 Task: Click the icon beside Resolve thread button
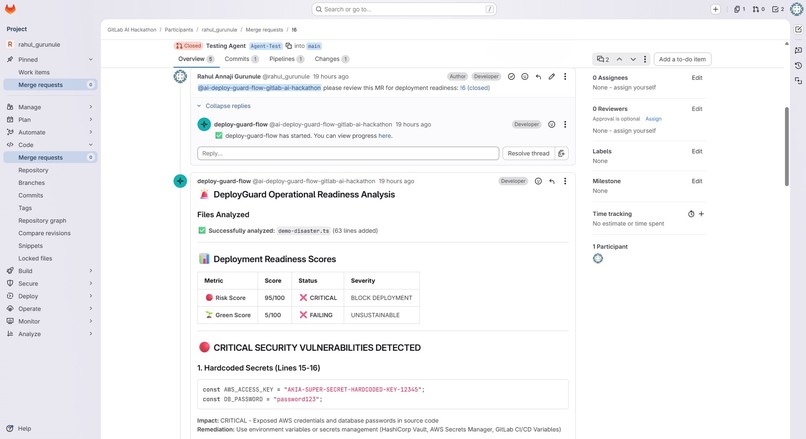pos(561,153)
